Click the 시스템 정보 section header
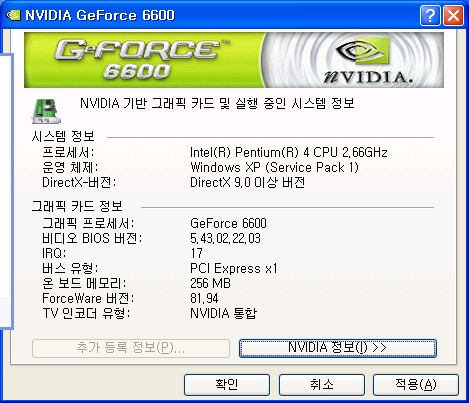 pos(63,136)
